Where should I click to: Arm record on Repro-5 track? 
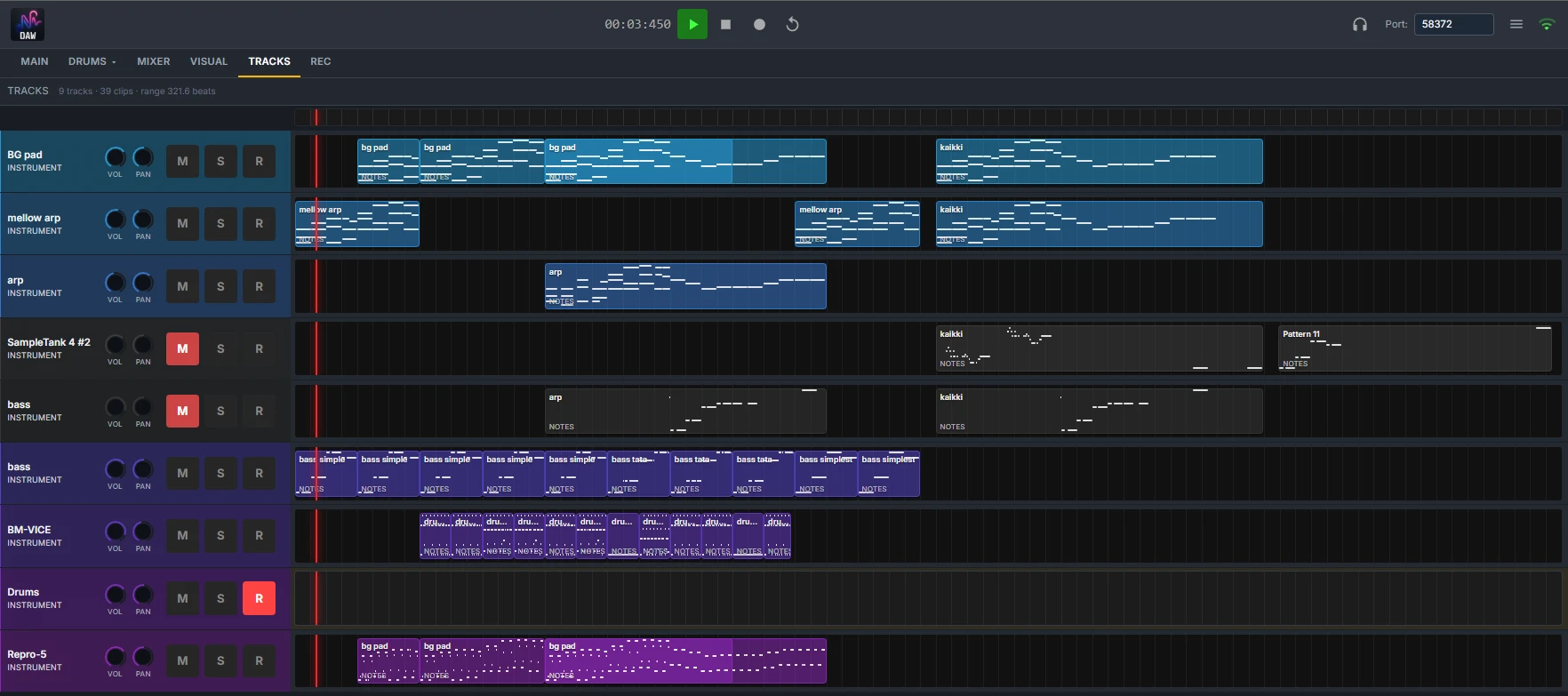(259, 660)
